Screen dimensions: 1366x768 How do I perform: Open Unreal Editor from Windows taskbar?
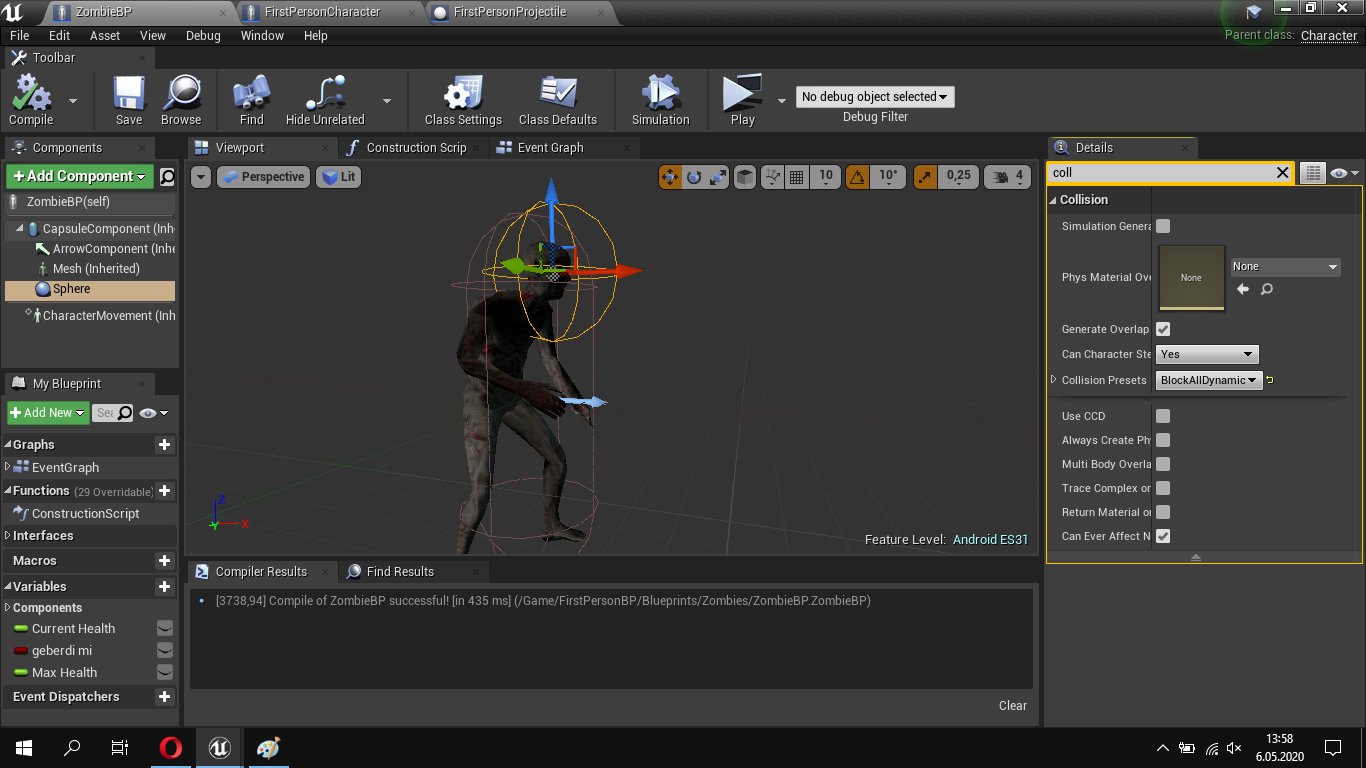[x=219, y=747]
